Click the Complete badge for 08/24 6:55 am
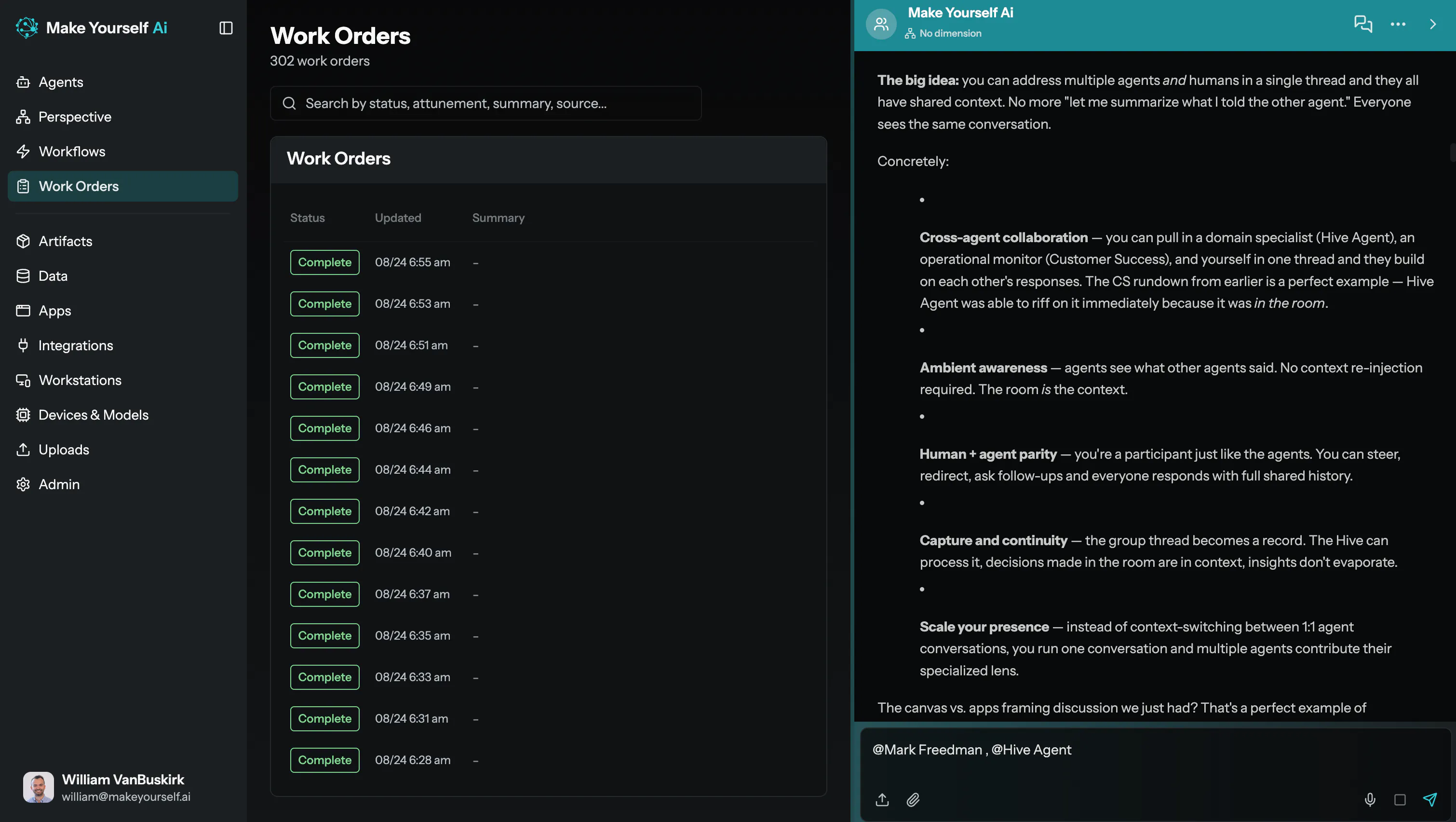The height and width of the screenshot is (822, 1456). click(324, 262)
